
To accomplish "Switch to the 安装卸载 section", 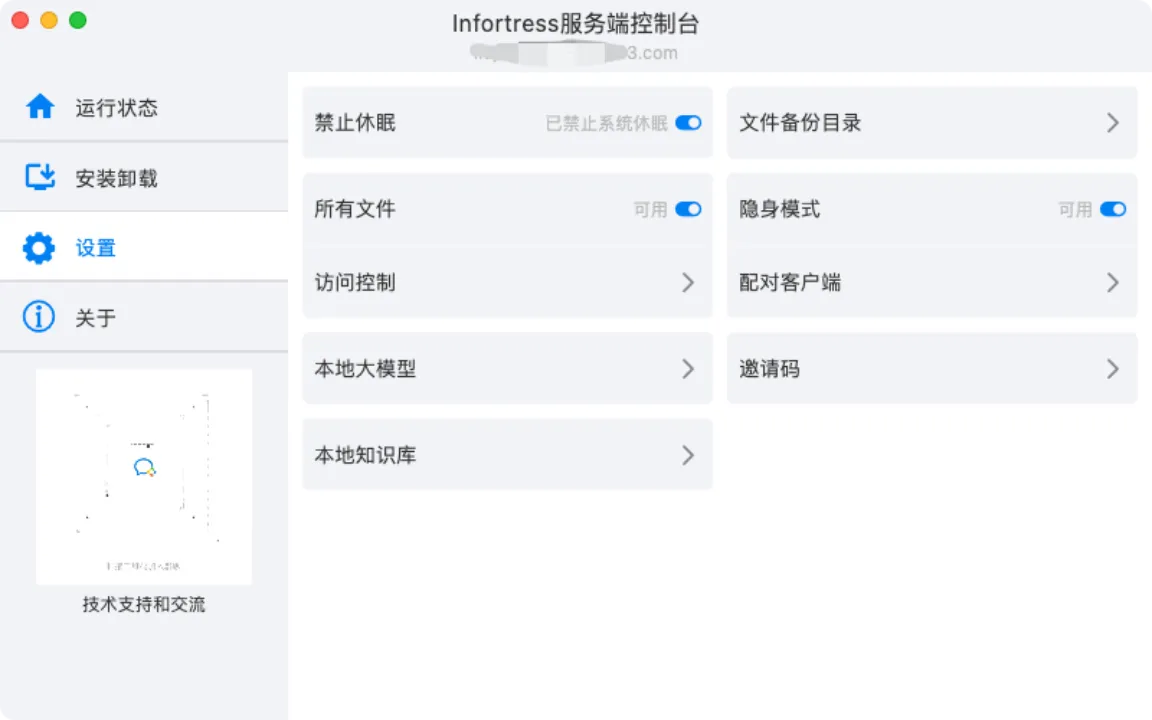I will [144, 177].
